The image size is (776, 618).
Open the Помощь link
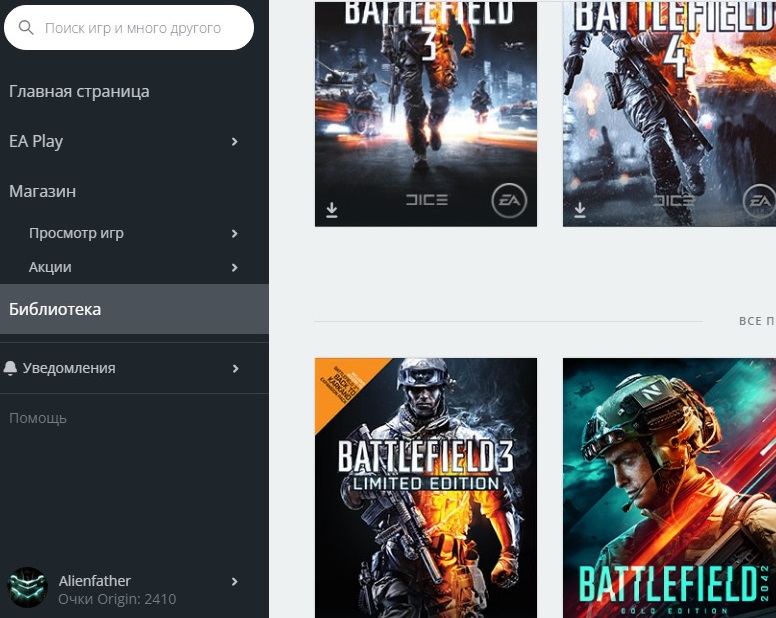[38, 418]
